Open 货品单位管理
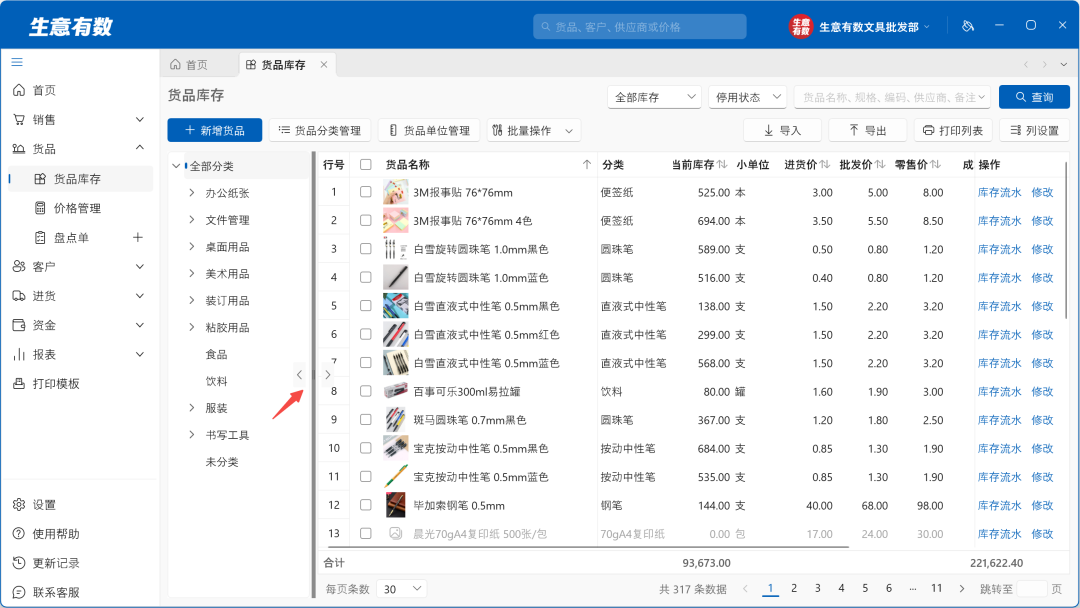 tap(429, 130)
